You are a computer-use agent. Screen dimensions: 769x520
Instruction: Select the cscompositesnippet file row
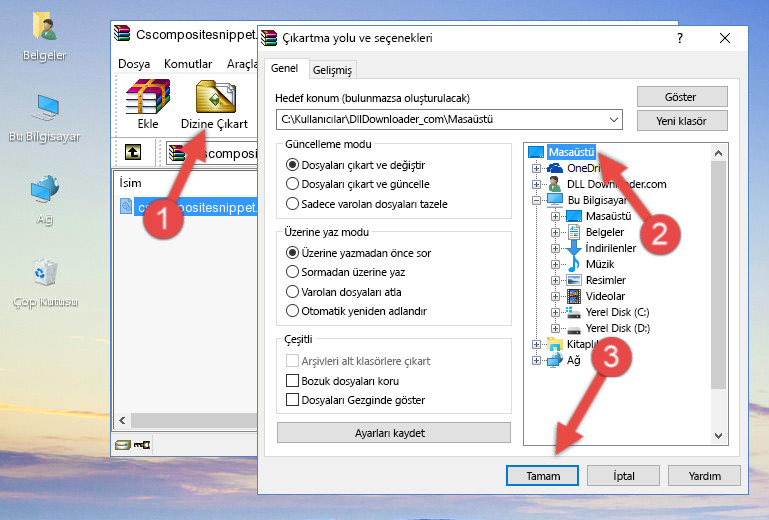click(189, 207)
